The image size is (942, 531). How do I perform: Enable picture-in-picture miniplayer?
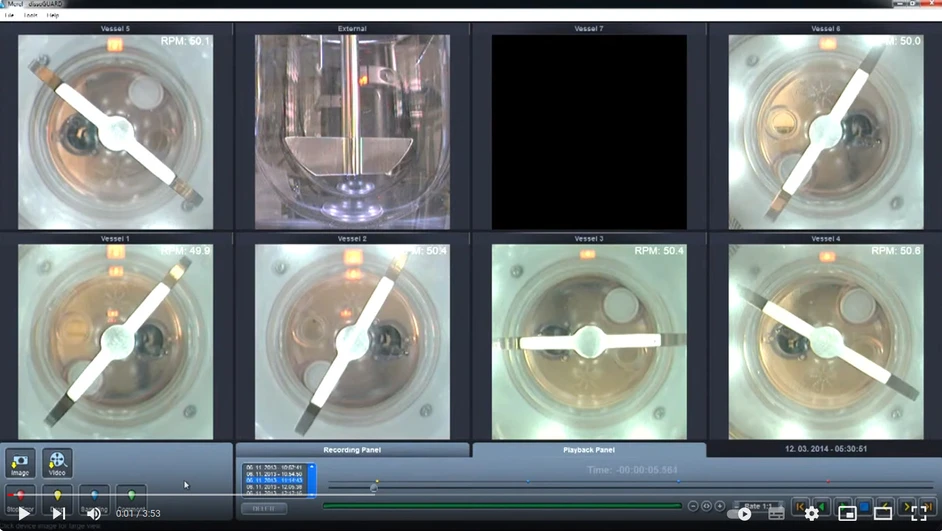click(x=847, y=513)
